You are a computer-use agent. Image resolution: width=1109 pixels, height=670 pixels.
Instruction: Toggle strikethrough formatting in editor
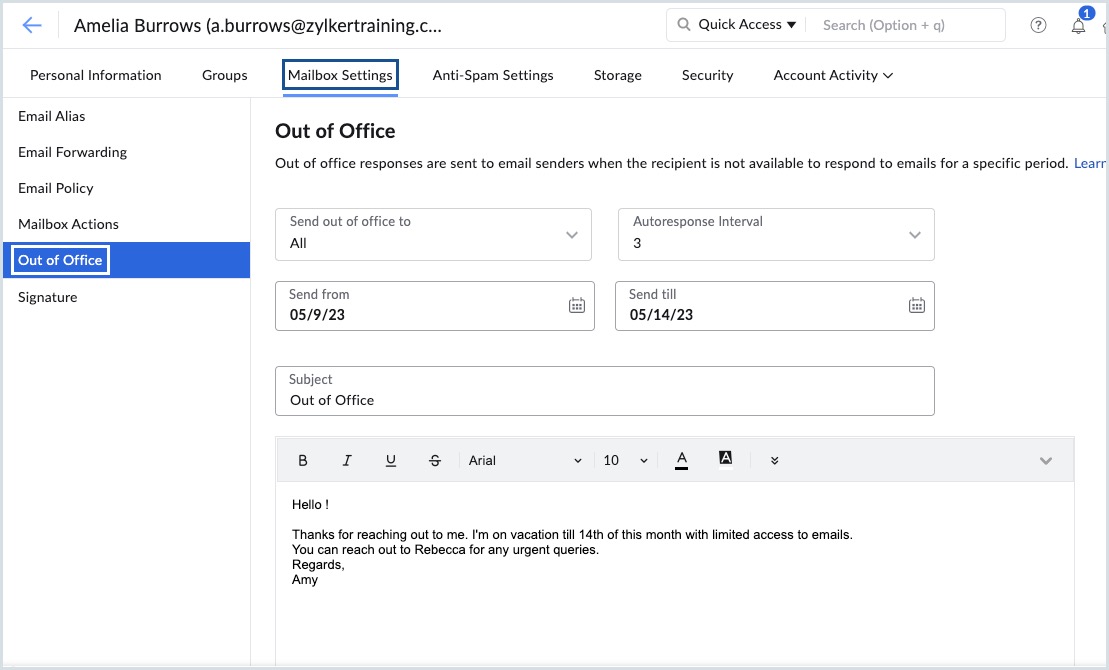[434, 461]
